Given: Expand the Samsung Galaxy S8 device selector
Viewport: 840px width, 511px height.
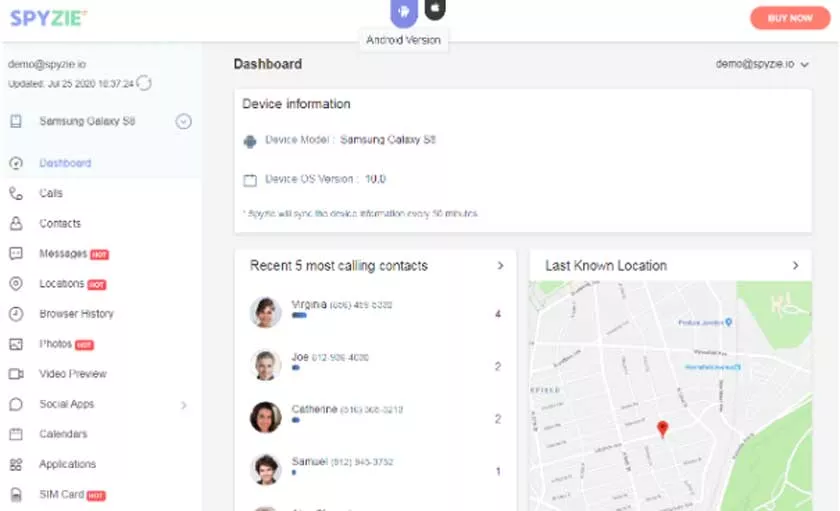Looking at the screenshot, I should click(183, 122).
